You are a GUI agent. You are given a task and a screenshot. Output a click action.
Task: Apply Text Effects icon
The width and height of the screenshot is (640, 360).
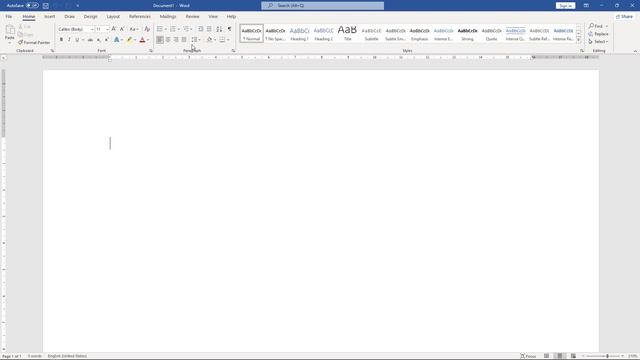[x=116, y=40]
